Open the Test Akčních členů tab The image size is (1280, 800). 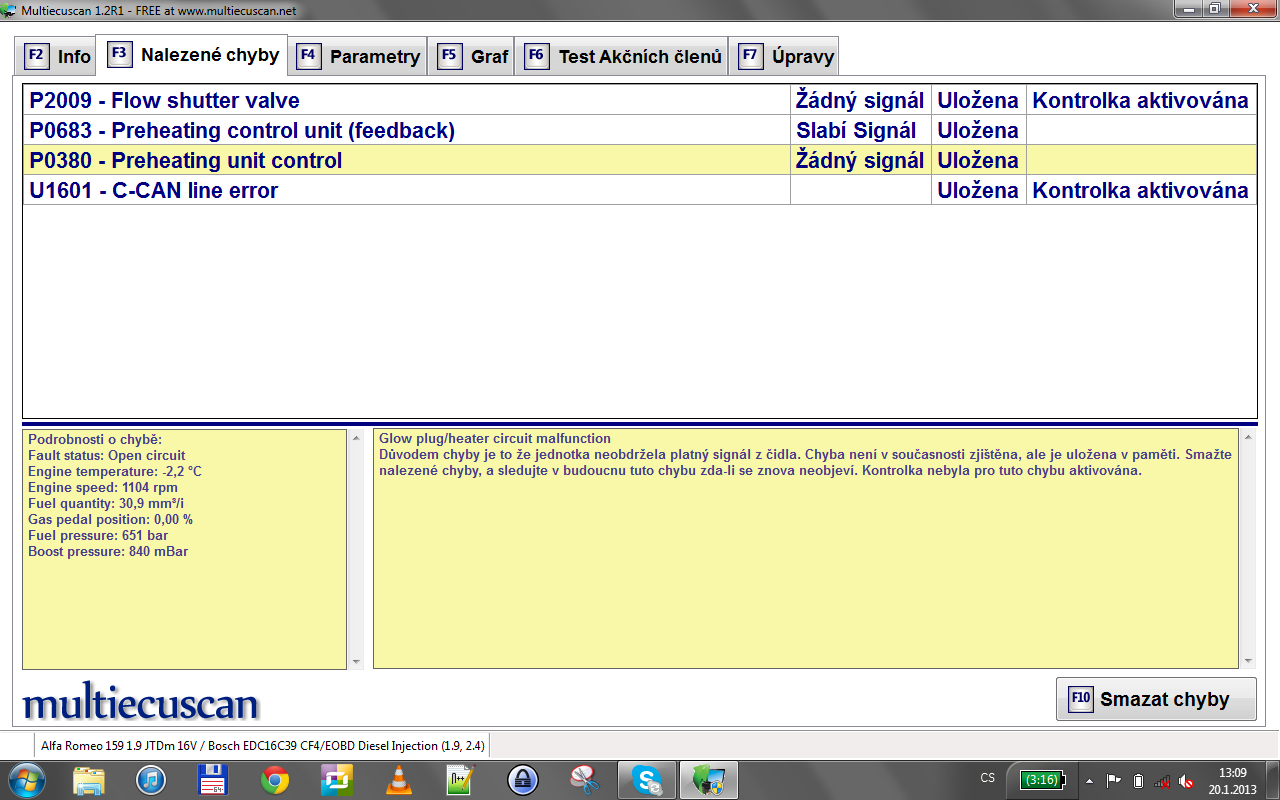click(x=624, y=56)
